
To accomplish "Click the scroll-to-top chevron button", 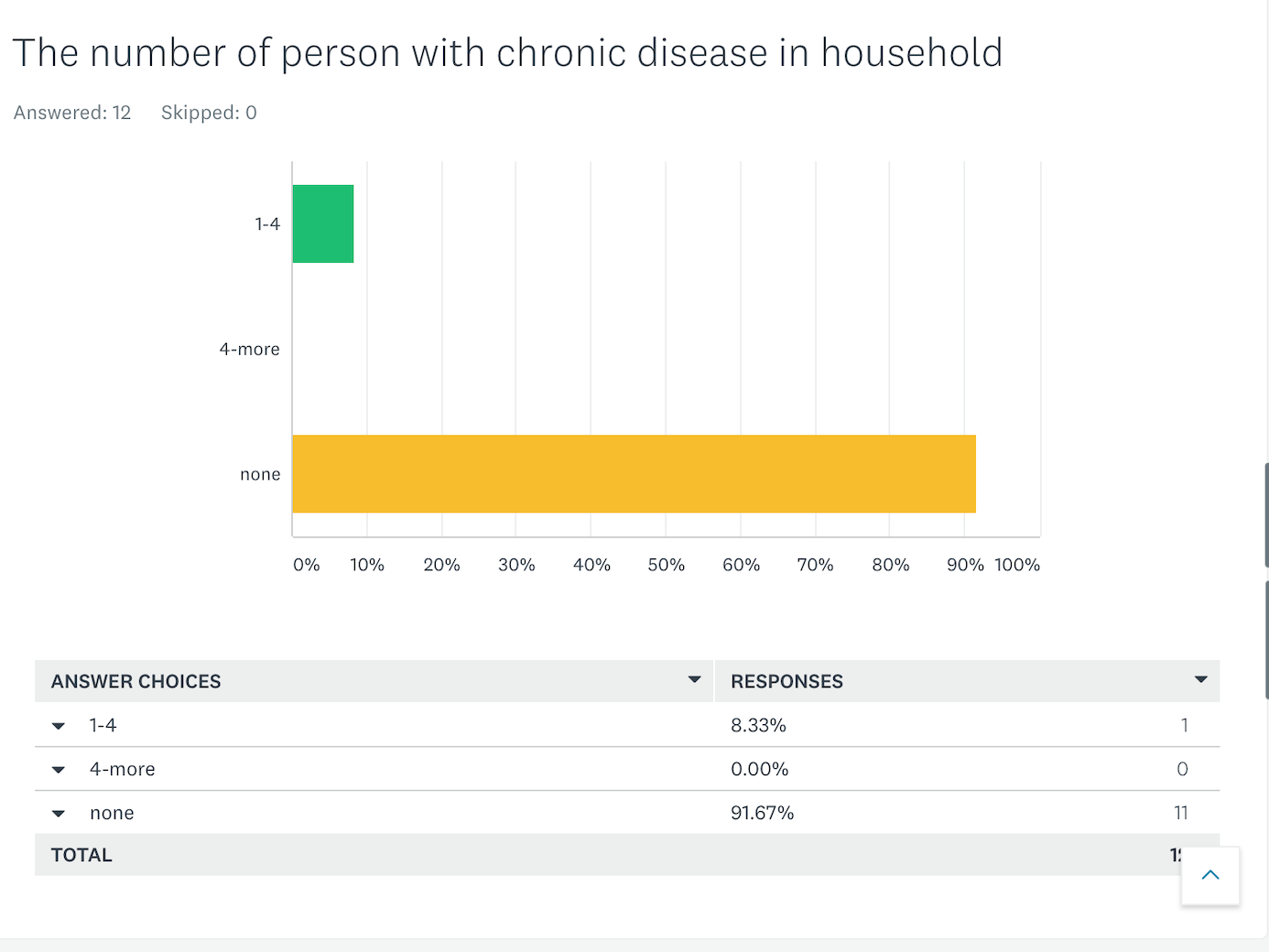I will [x=1210, y=875].
